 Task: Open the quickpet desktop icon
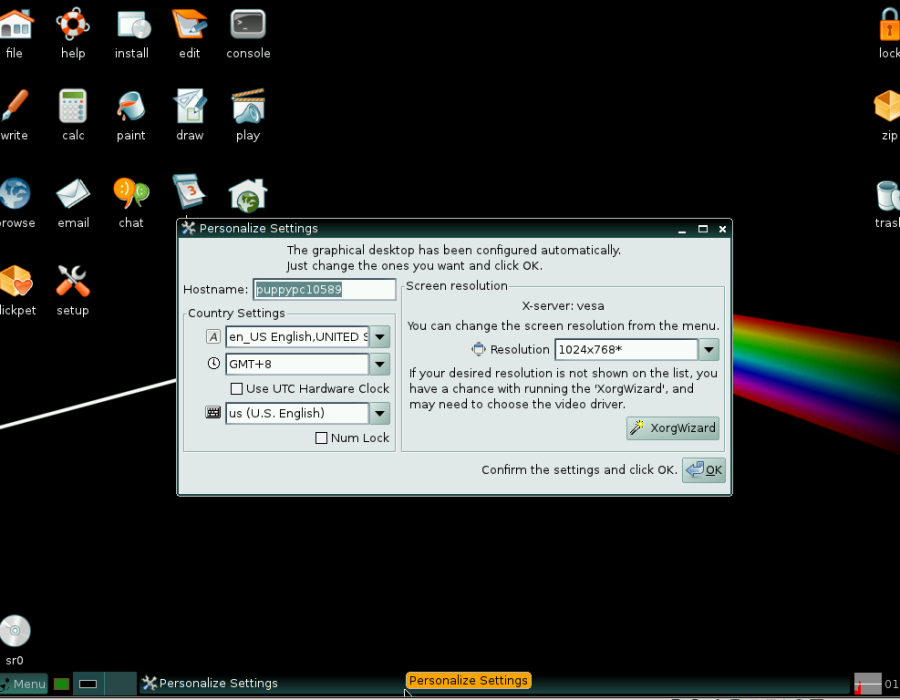point(16,281)
